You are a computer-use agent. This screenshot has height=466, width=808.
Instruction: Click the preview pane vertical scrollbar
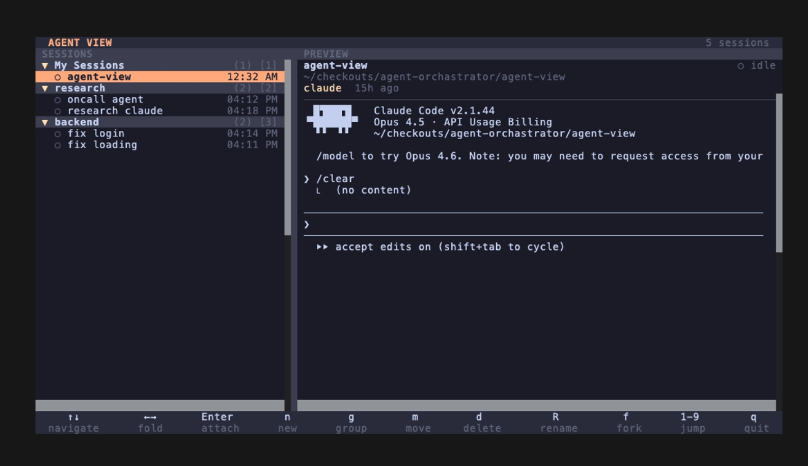click(x=779, y=173)
